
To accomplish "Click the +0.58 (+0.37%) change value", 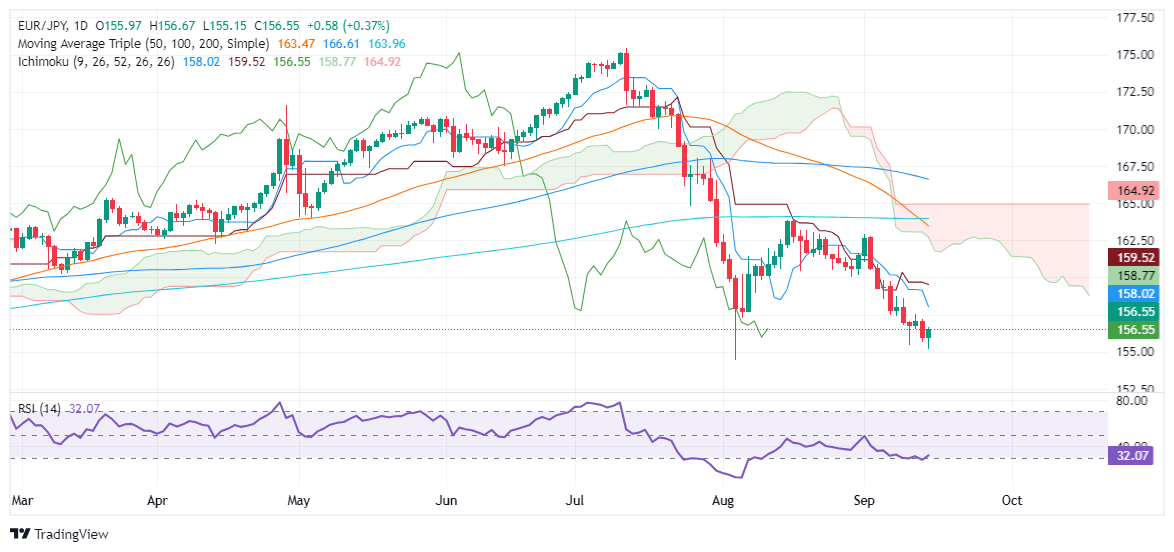I will click(x=354, y=25).
